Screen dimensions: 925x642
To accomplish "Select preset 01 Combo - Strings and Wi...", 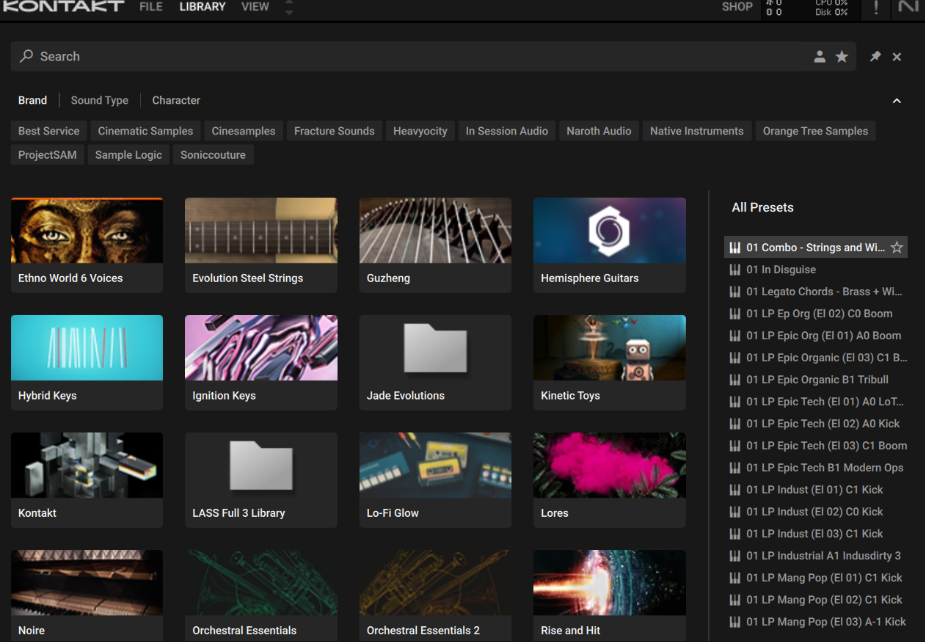I will point(815,247).
